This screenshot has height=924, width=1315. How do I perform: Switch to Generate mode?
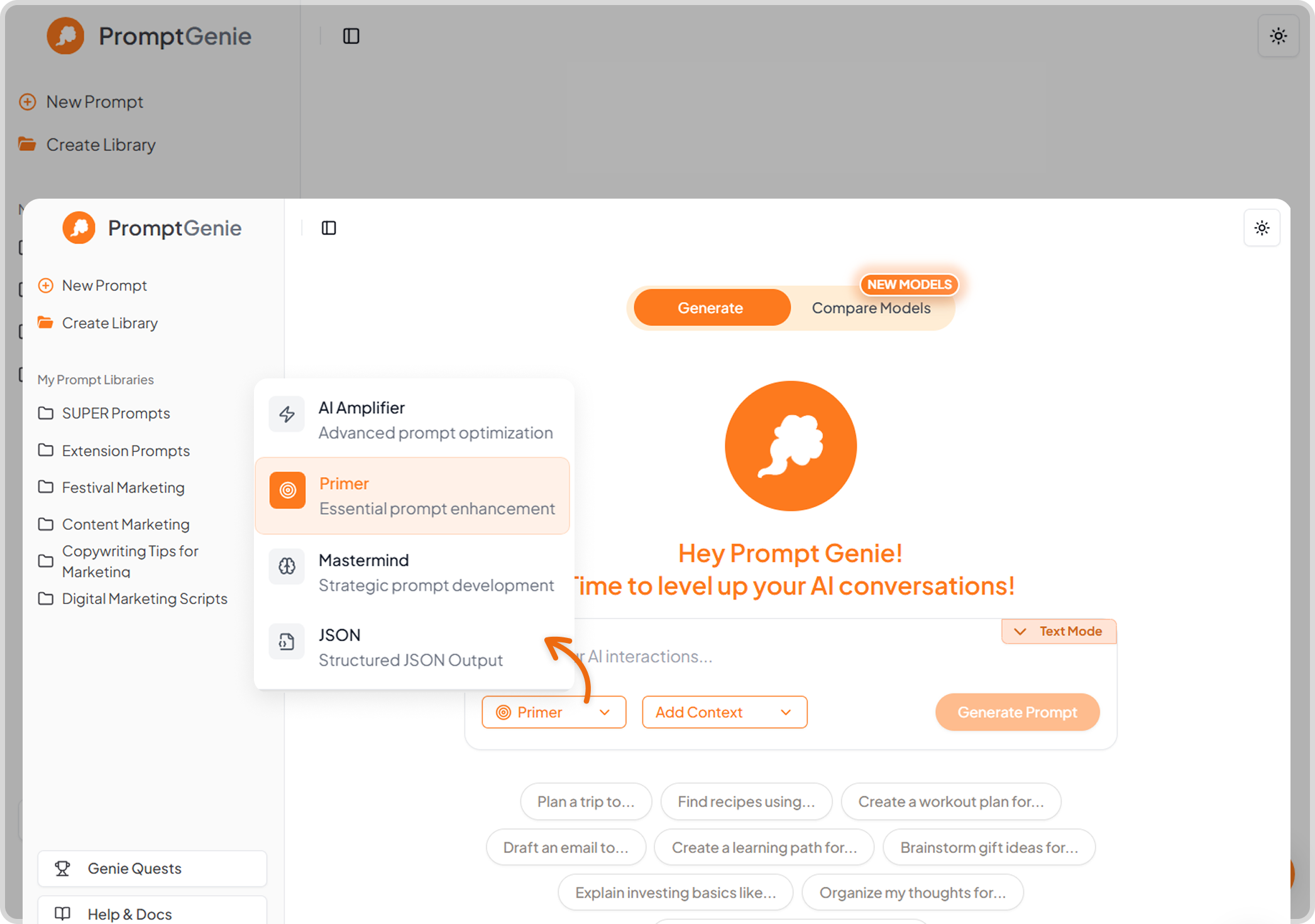point(710,308)
